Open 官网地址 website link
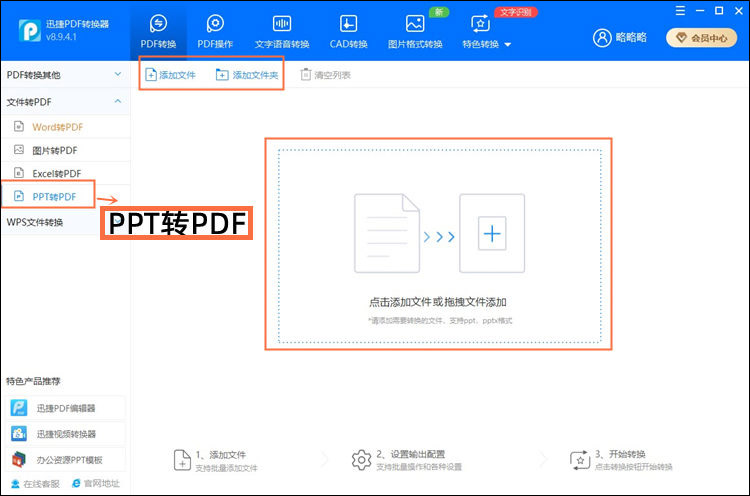750x496 pixels. [x=96, y=484]
